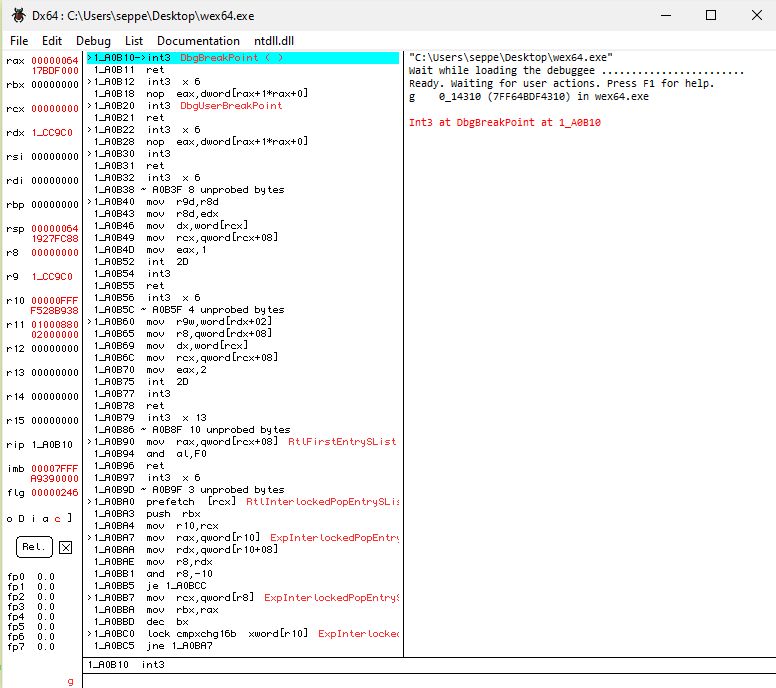The image size is (776, 688).
Task: Click the rbx register label
Action: pos(15,85)
